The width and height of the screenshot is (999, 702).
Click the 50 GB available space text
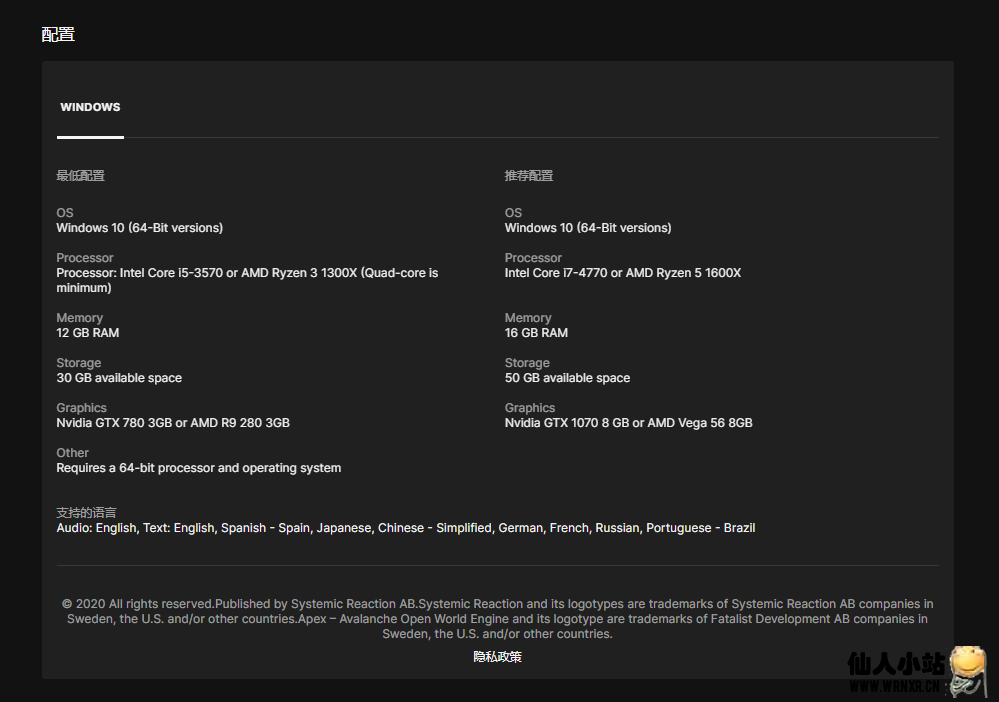click(x=567, y=378)
